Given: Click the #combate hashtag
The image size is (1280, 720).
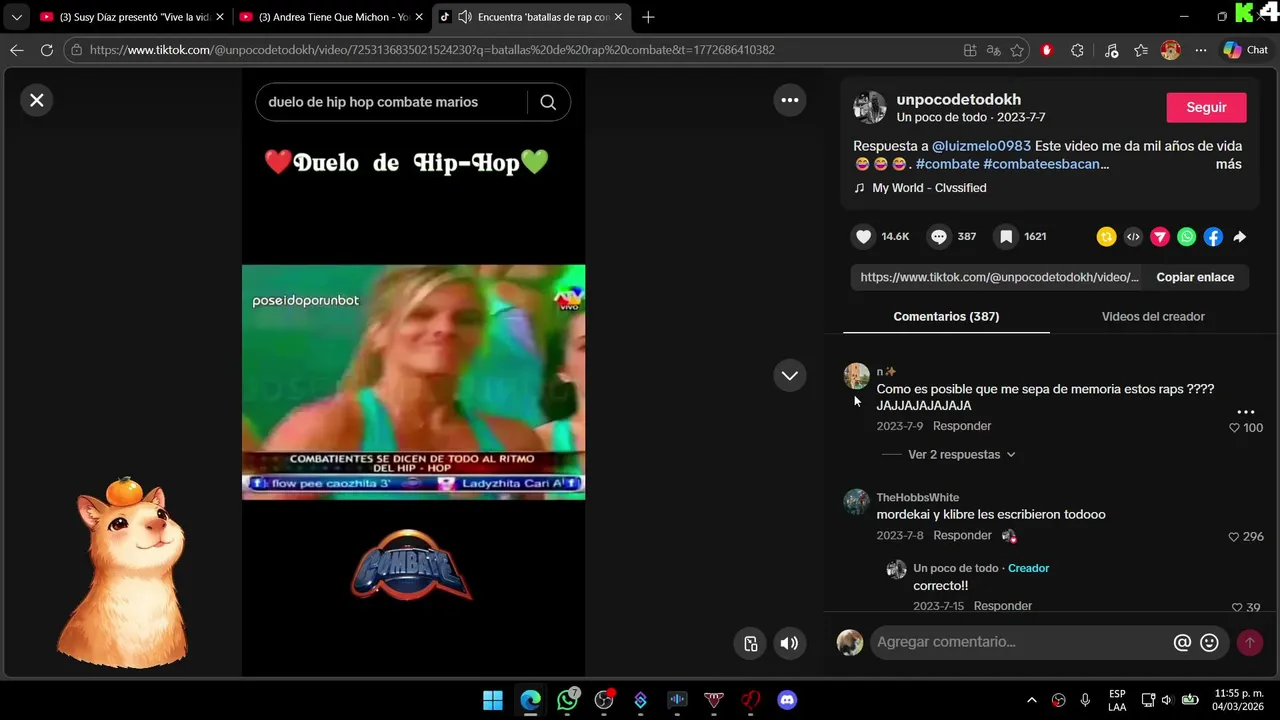Looking at the screenshot, I should click(947, 164).
